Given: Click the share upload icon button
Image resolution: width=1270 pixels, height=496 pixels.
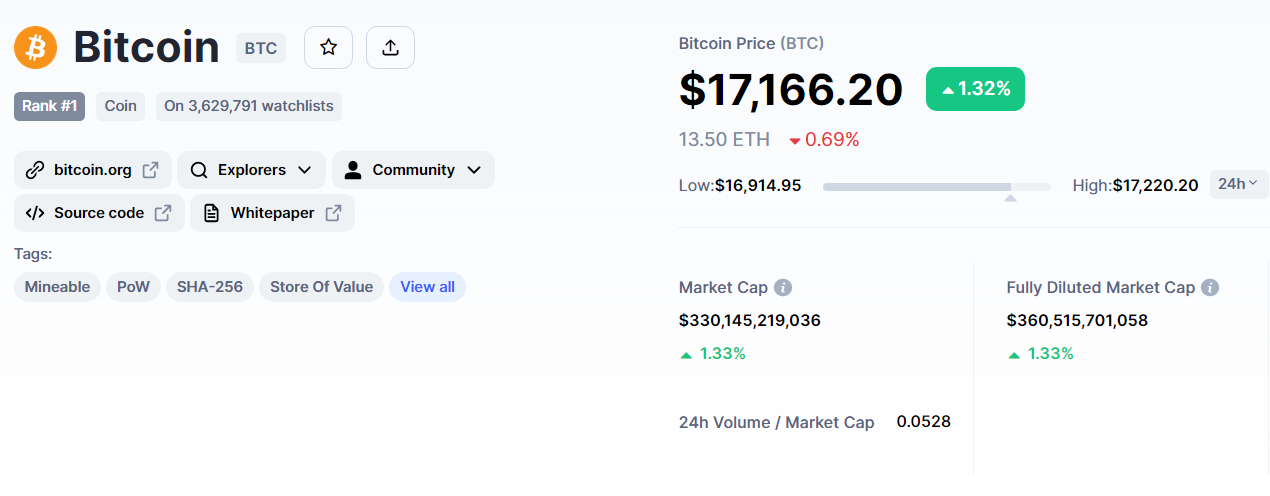Looking at the screenshot, I should click(x=390, y=47).
